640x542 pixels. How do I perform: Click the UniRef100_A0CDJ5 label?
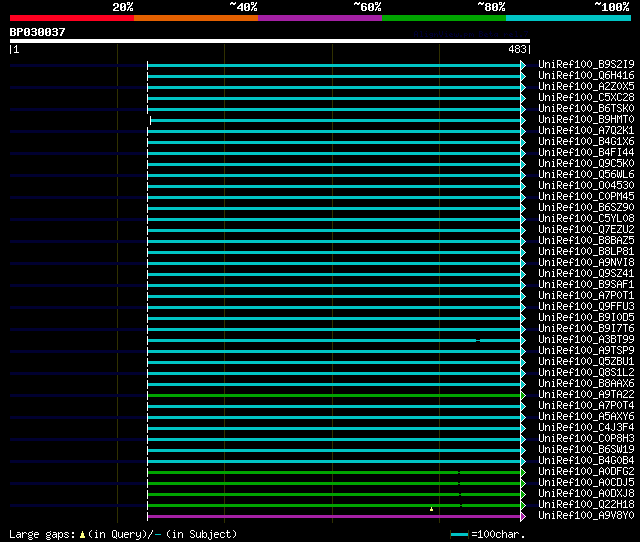(586, 483)
